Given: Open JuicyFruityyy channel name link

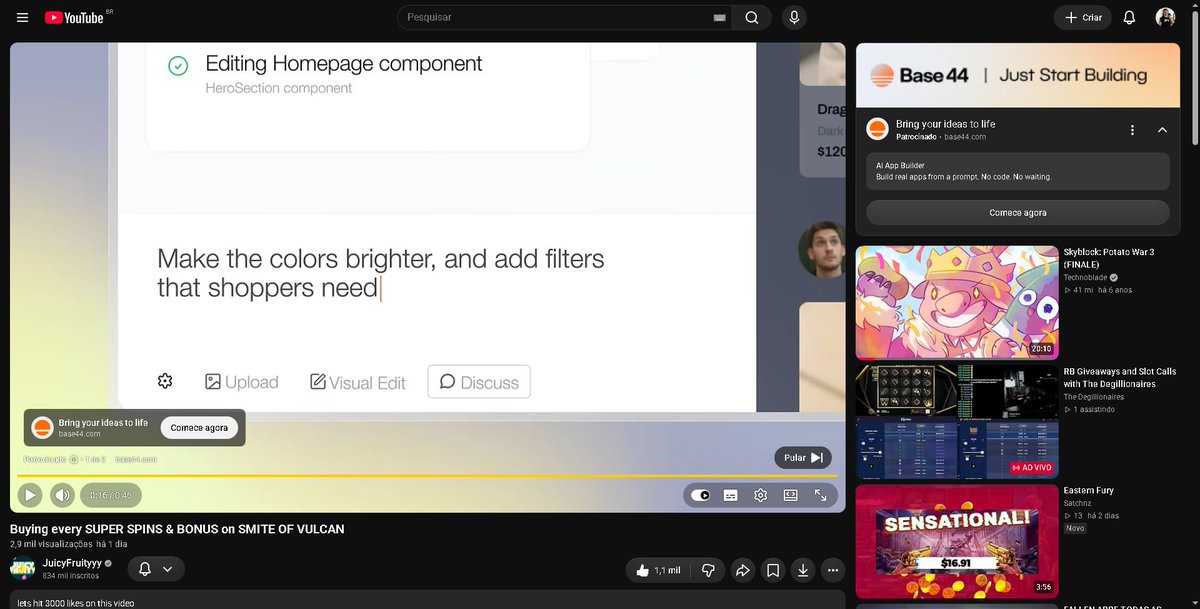Looking at the screenshot, I should pos(72,564).
